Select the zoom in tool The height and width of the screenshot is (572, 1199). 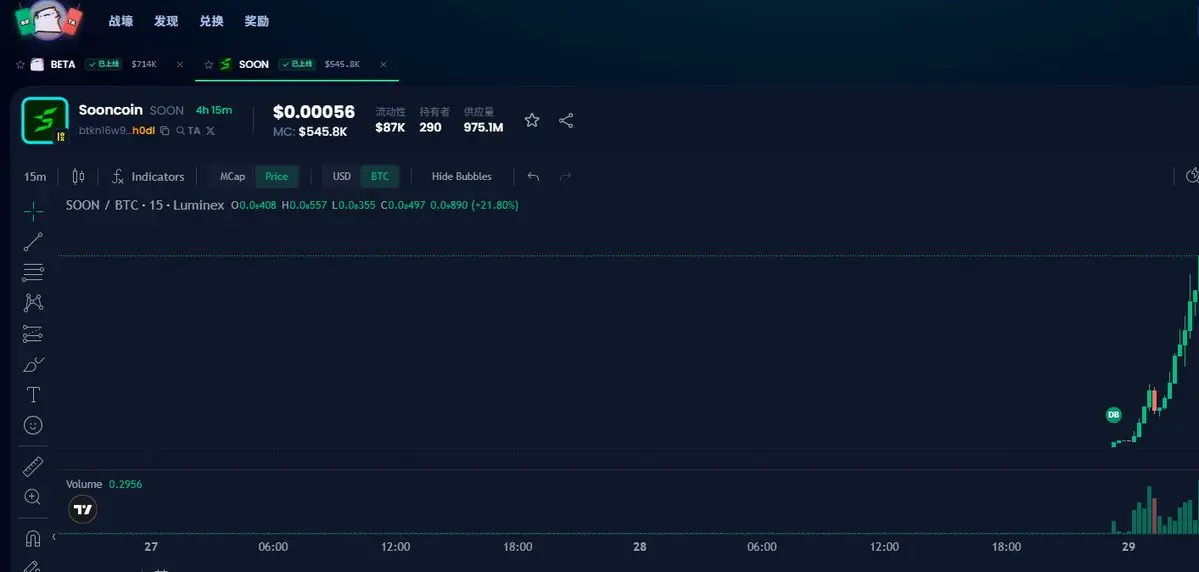[x=33, y=497]
